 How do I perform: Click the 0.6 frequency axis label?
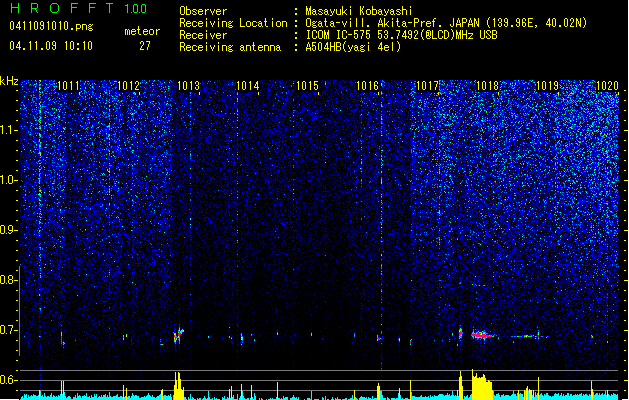pyautogui.click(x=8, y=380)
